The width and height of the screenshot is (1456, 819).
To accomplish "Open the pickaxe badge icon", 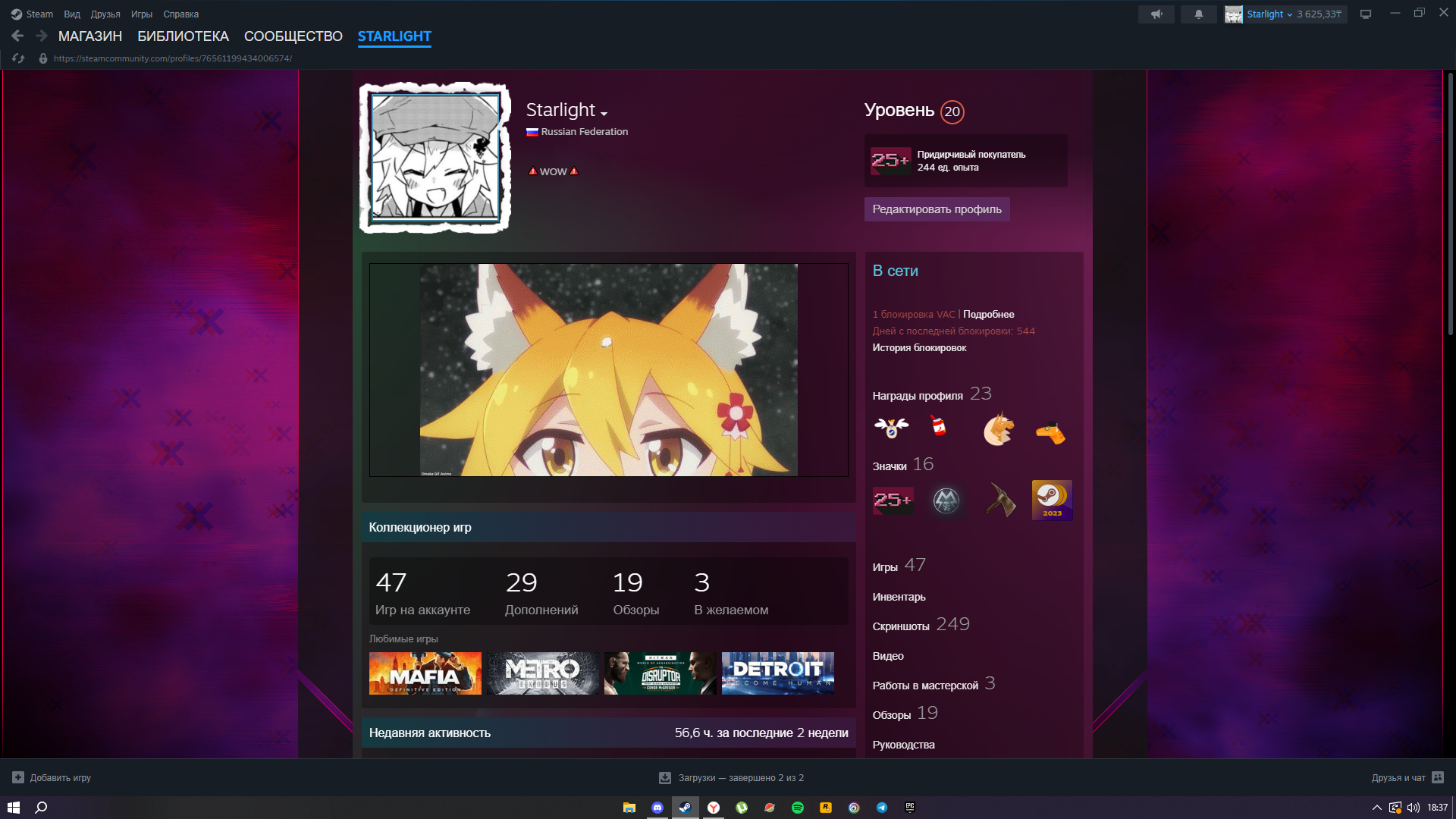I will click(x=999, y=500).
